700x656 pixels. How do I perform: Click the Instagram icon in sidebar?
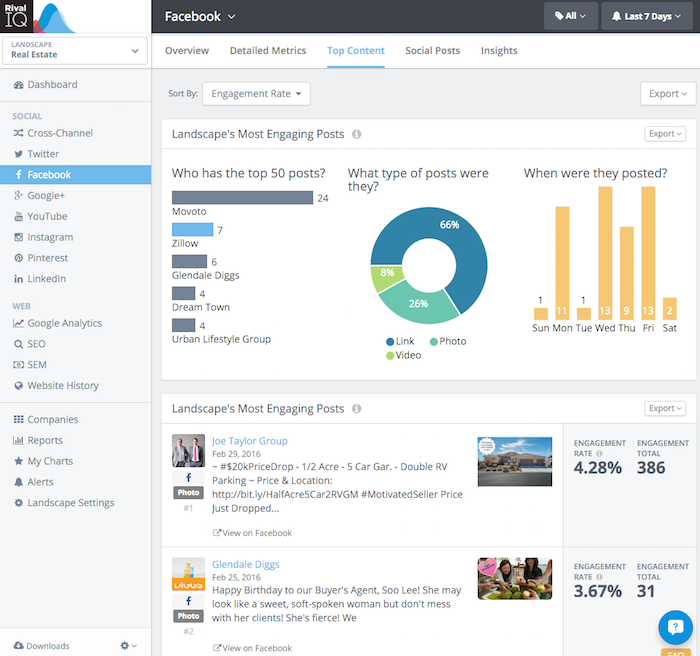(x=18, y=237)
